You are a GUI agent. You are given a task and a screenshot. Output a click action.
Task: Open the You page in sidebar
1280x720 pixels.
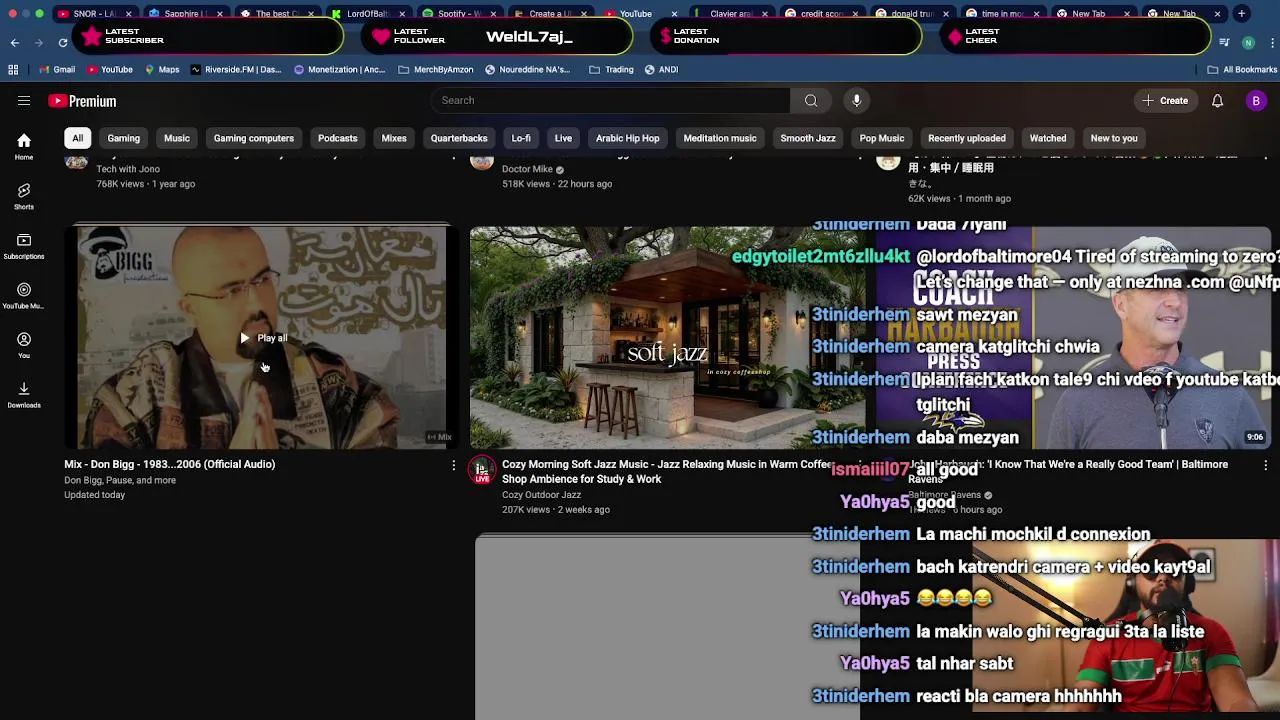pyautogui.click(x=24, y=345)
